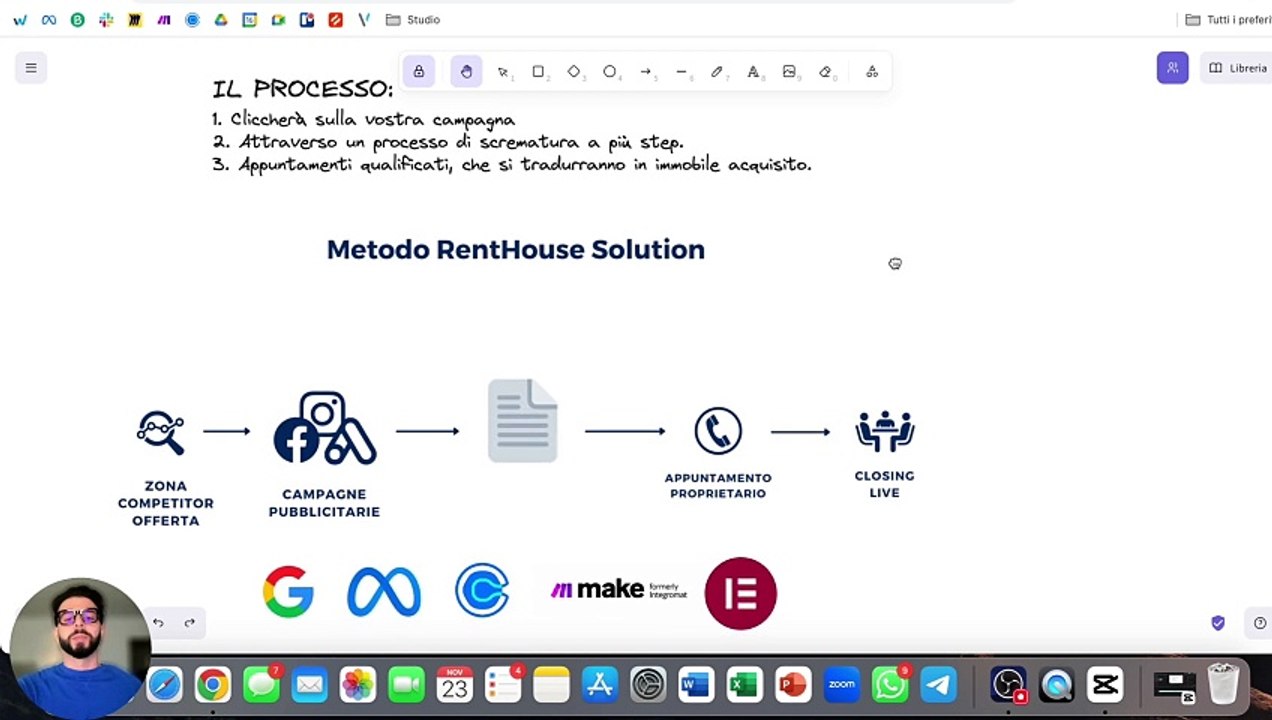
Task: Open the Libreria library panel
Action: point(1238,68)
